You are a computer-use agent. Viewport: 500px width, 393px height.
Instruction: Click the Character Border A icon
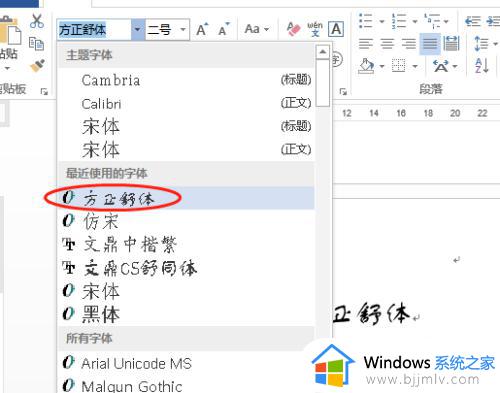(336, 29)
